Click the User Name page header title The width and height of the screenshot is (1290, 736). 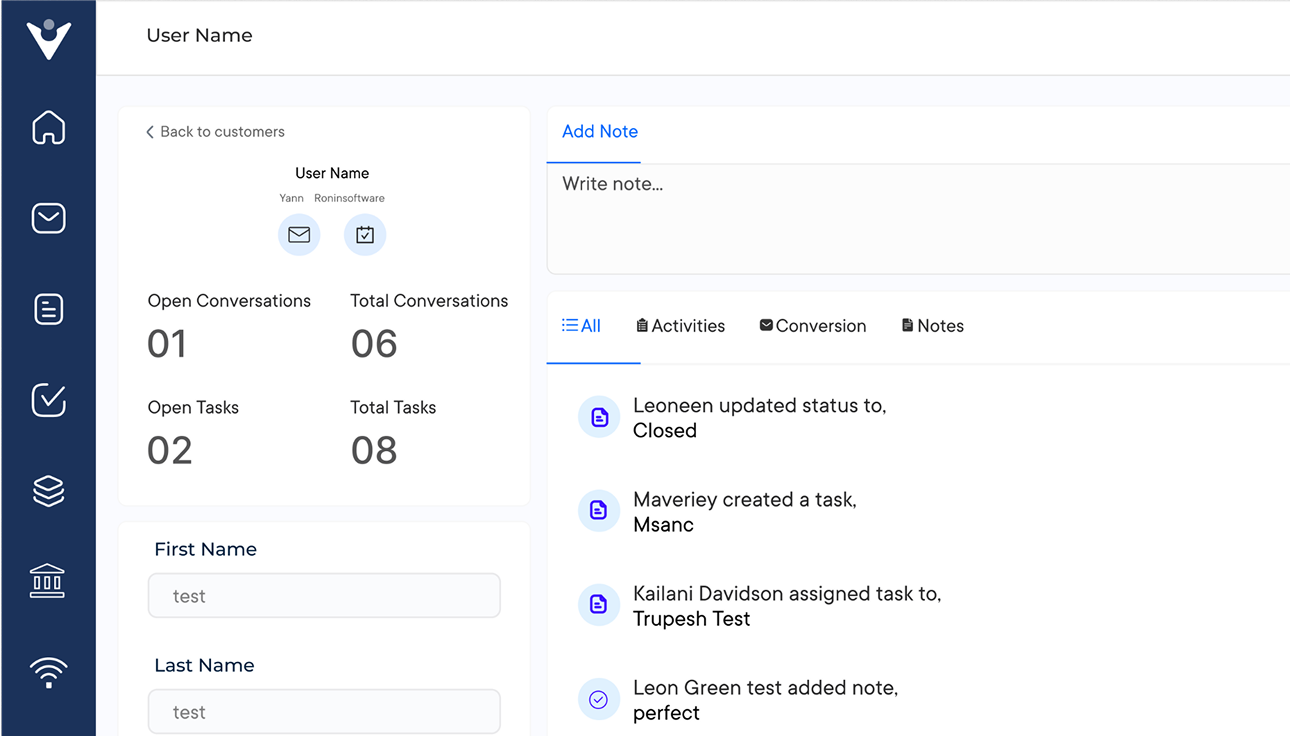click(199, 35)
